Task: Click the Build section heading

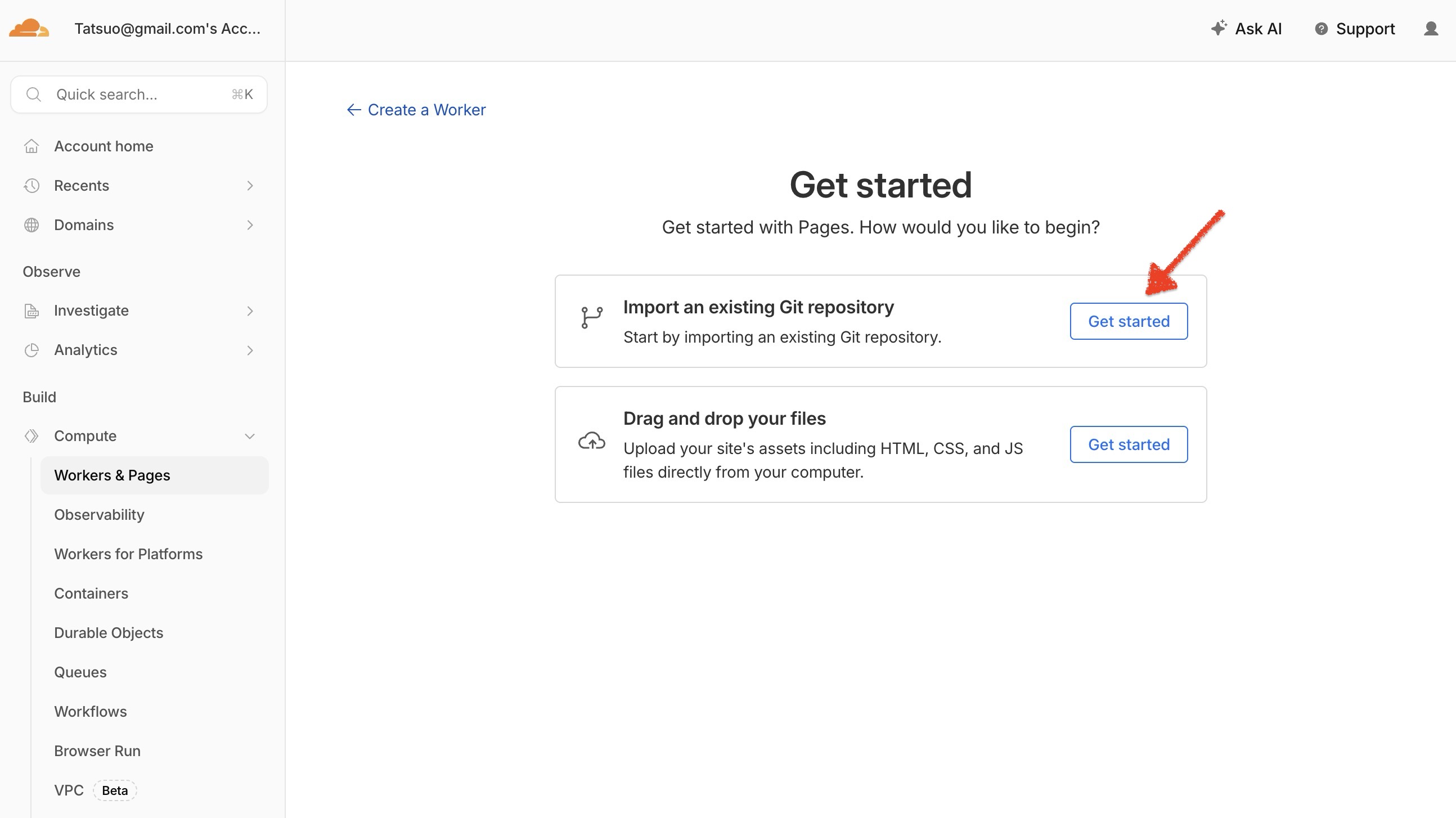Action: coord(39,397)
